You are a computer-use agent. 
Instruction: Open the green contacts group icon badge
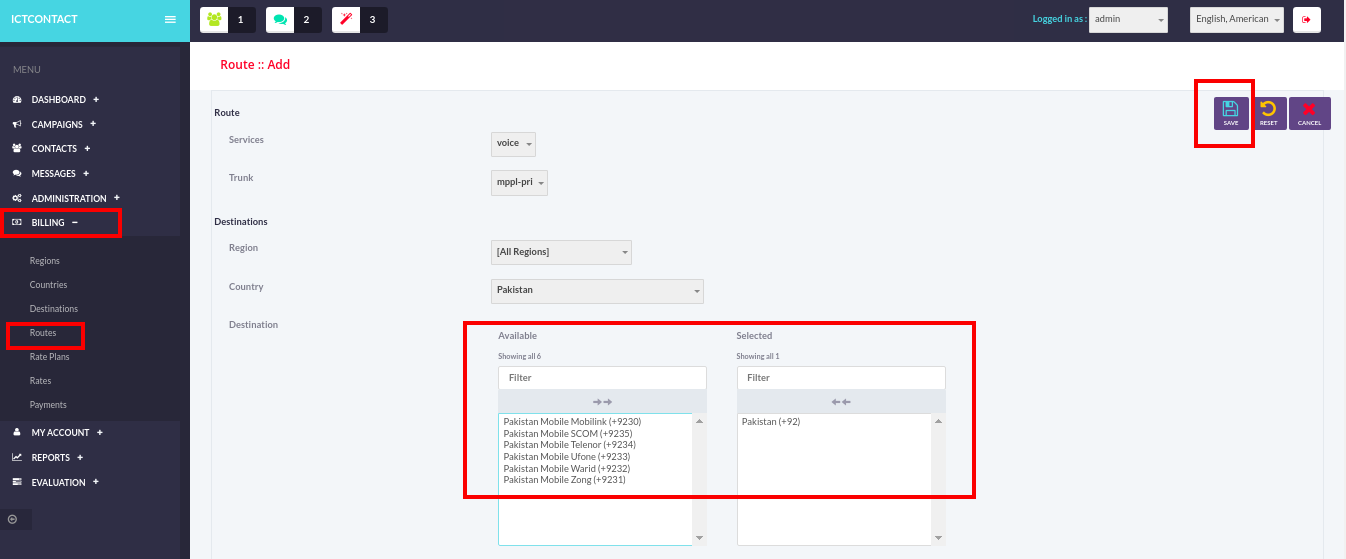tap(214, 19)
